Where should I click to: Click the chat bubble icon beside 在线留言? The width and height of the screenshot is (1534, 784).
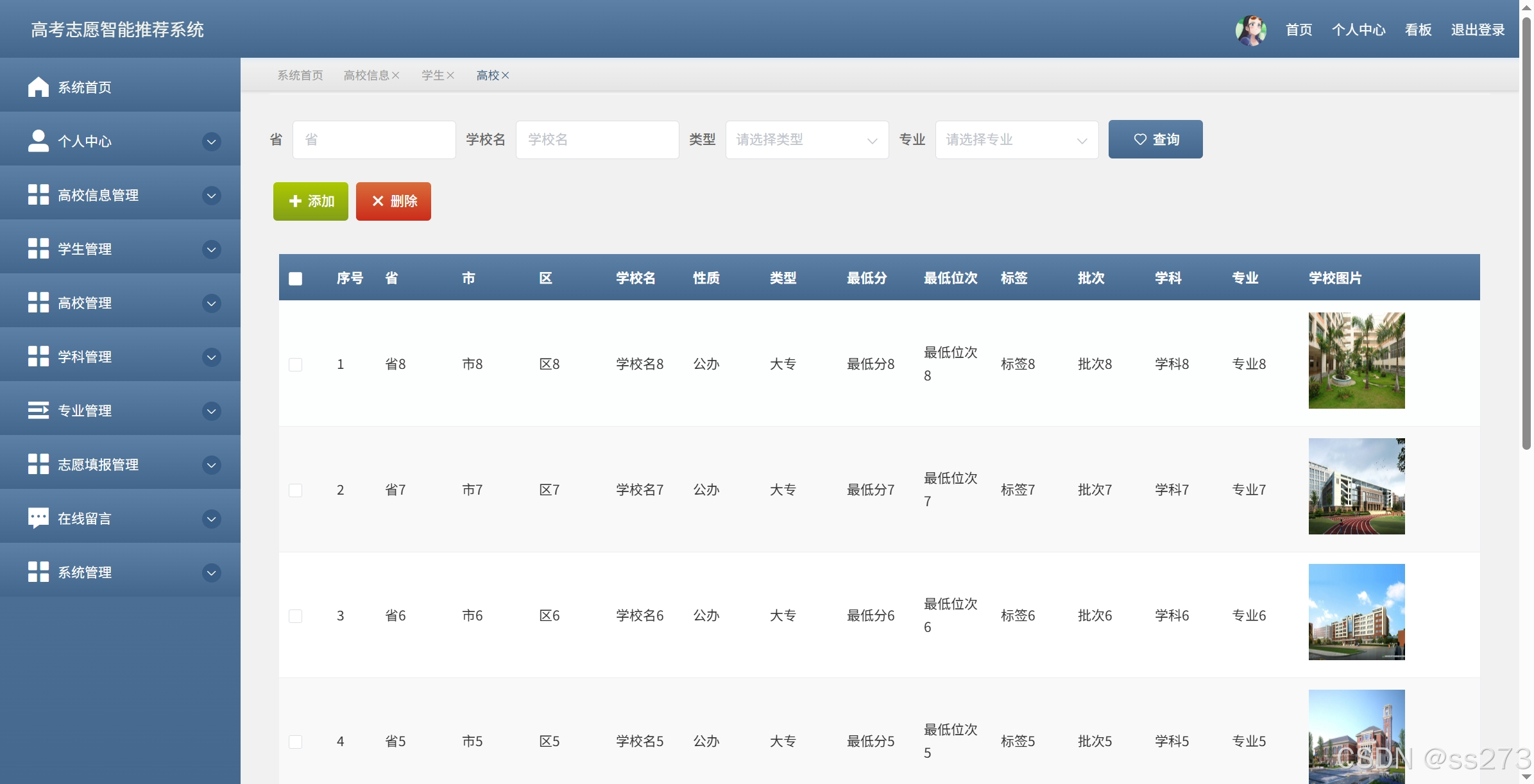[x=38, y=518]
